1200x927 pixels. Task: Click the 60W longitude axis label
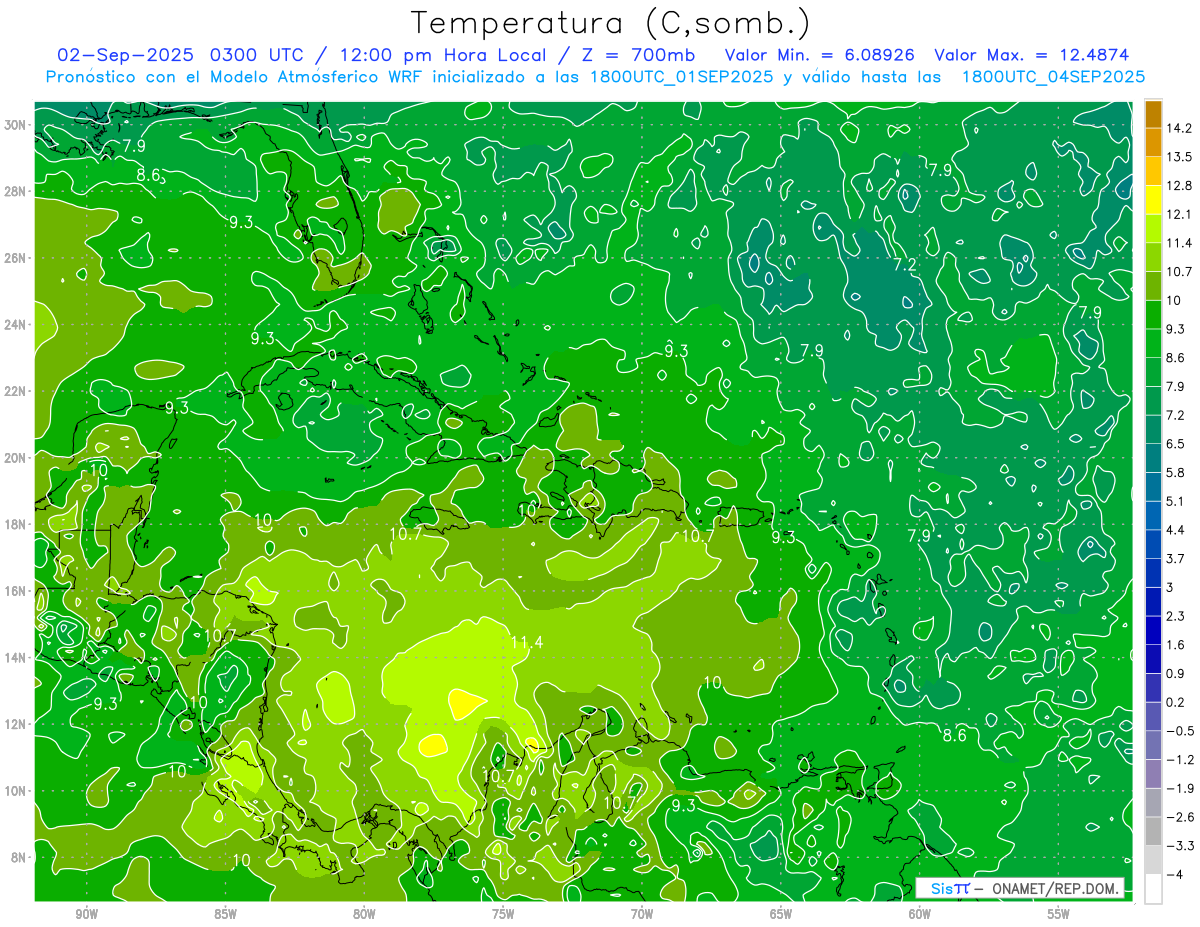(x=920, y=914)
